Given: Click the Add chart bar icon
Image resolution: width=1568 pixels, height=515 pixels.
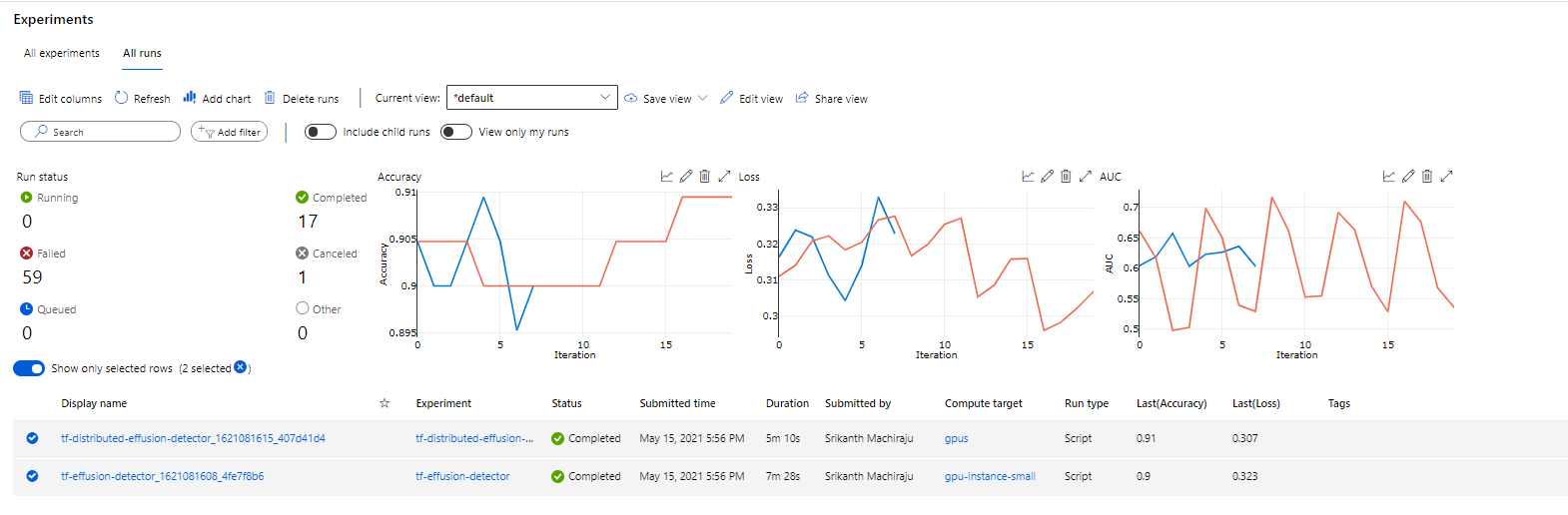Looking at the screenshot, I should point(190,98).
